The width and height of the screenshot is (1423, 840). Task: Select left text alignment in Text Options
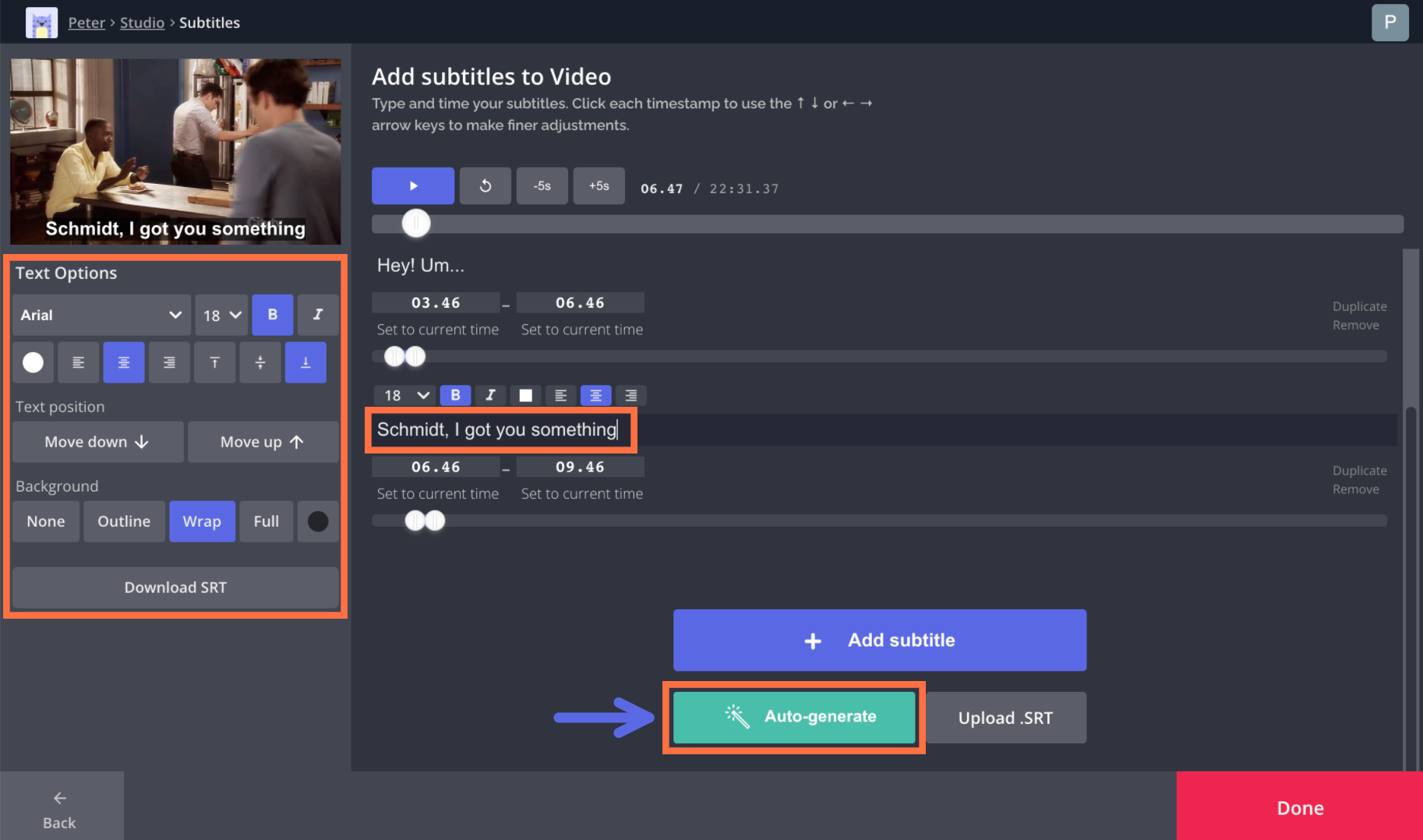79,362
